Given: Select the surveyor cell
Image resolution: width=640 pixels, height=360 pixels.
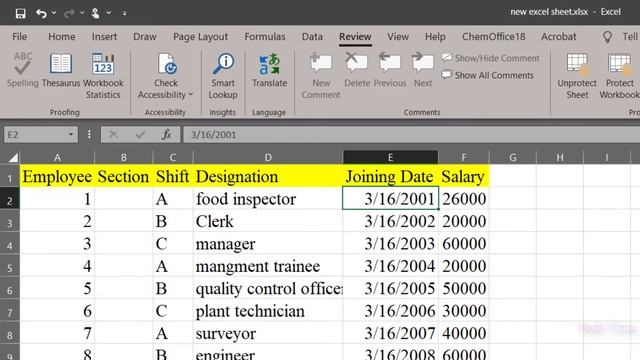Looking at the screenshot, I should [268, 333].
